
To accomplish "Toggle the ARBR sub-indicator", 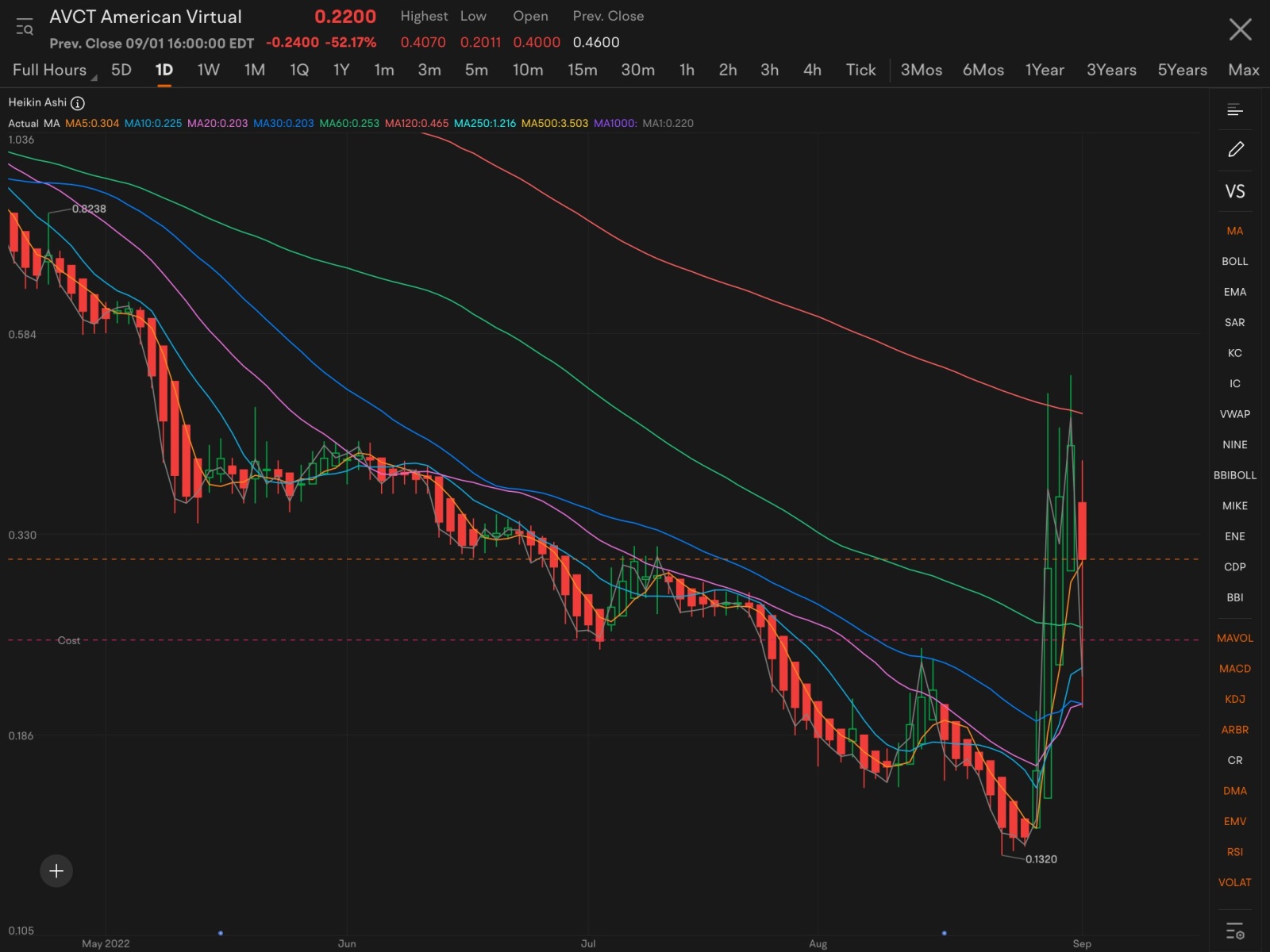I will (x=1235, y=730).
